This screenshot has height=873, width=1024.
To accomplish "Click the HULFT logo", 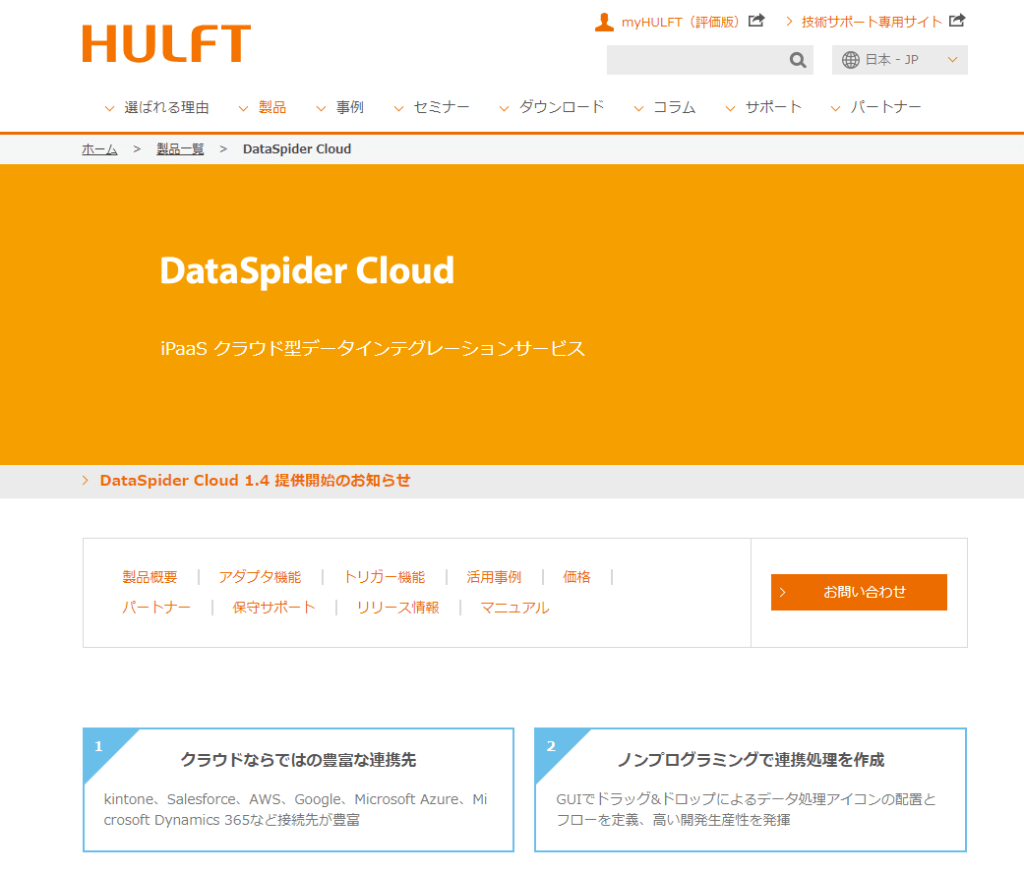I will [167, 44].
